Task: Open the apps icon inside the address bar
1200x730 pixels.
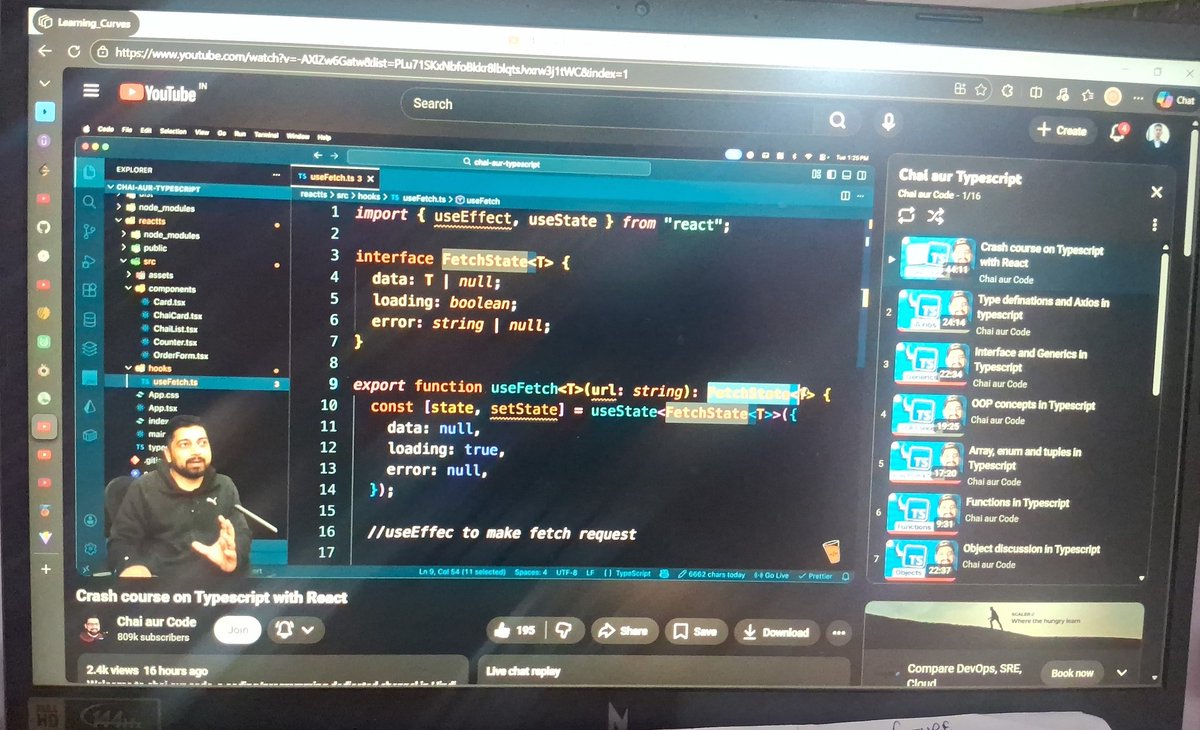Action: [x=959, y=90]
